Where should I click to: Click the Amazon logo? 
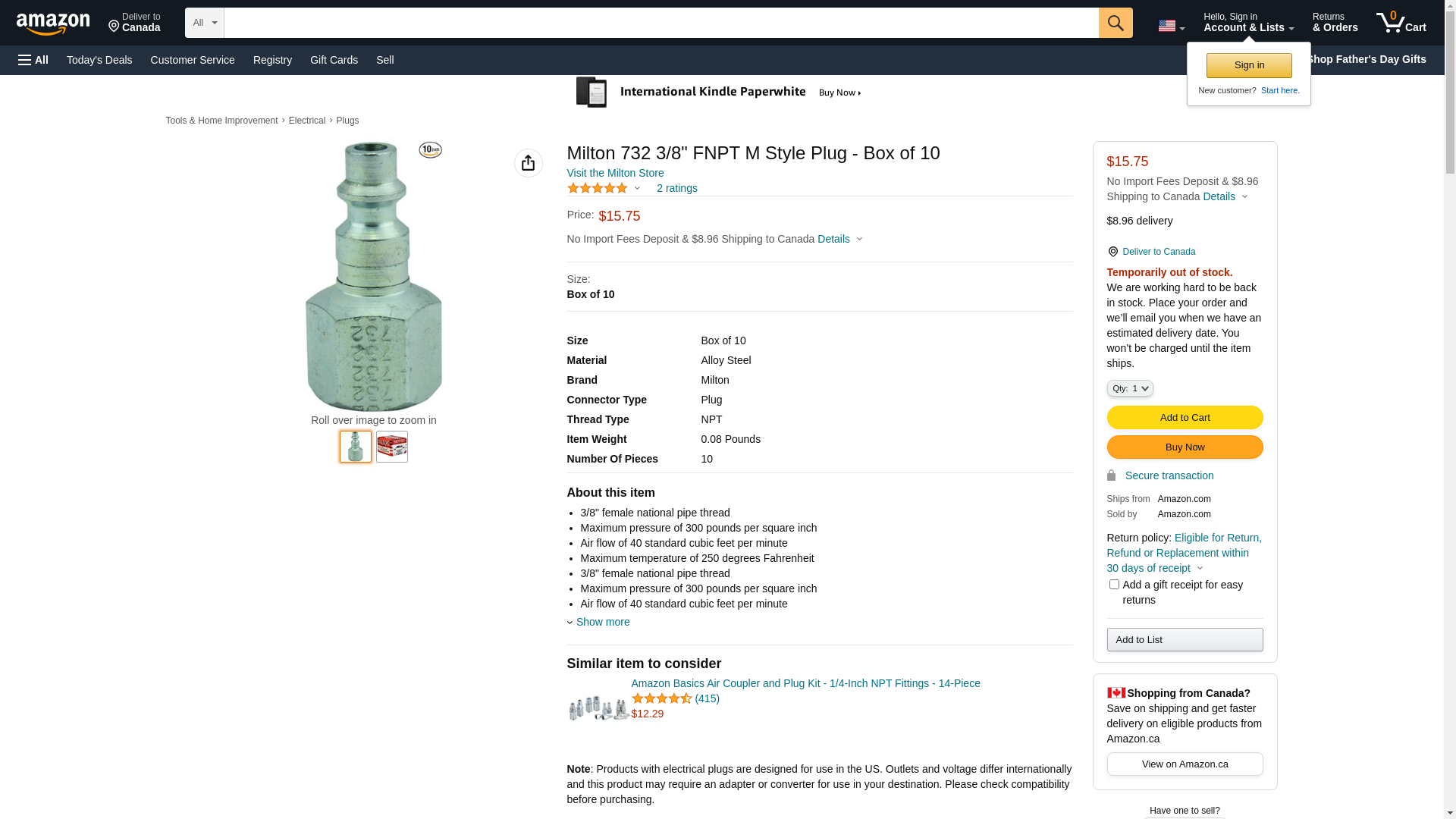pos(53,24)
